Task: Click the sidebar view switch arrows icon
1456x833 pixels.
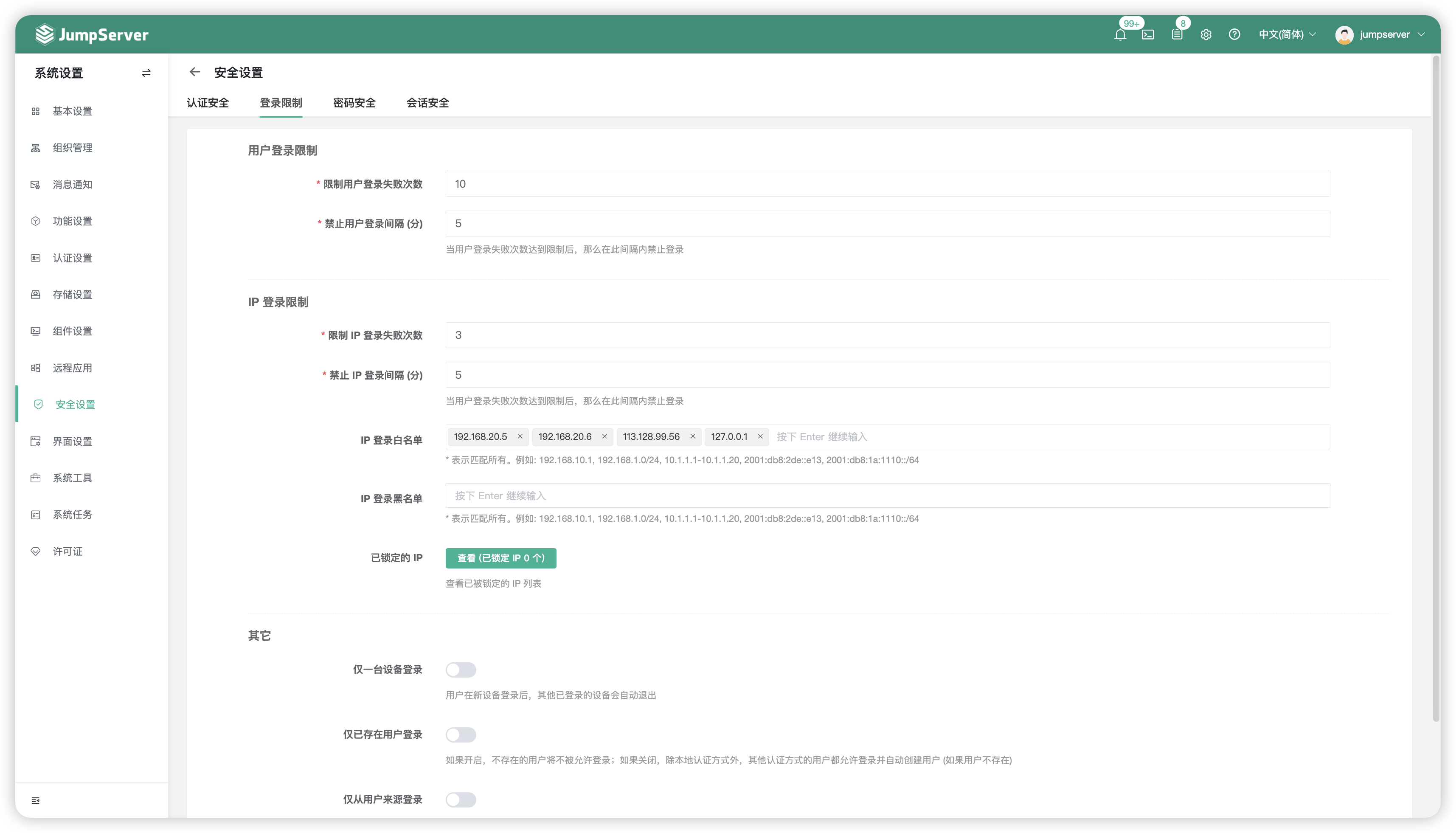Action: tap(146, 73)
